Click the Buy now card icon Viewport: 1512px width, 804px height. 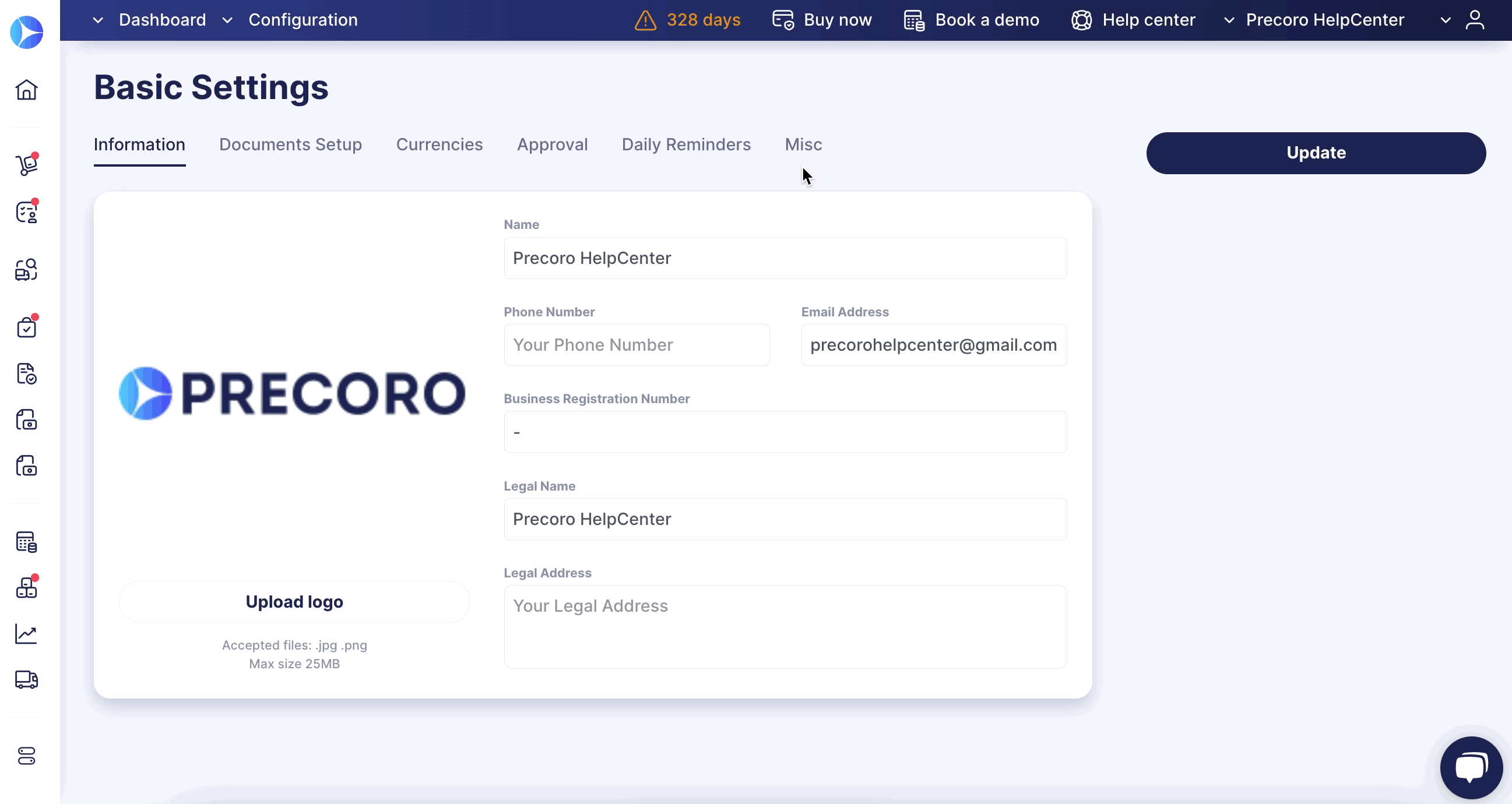(783, 20)
